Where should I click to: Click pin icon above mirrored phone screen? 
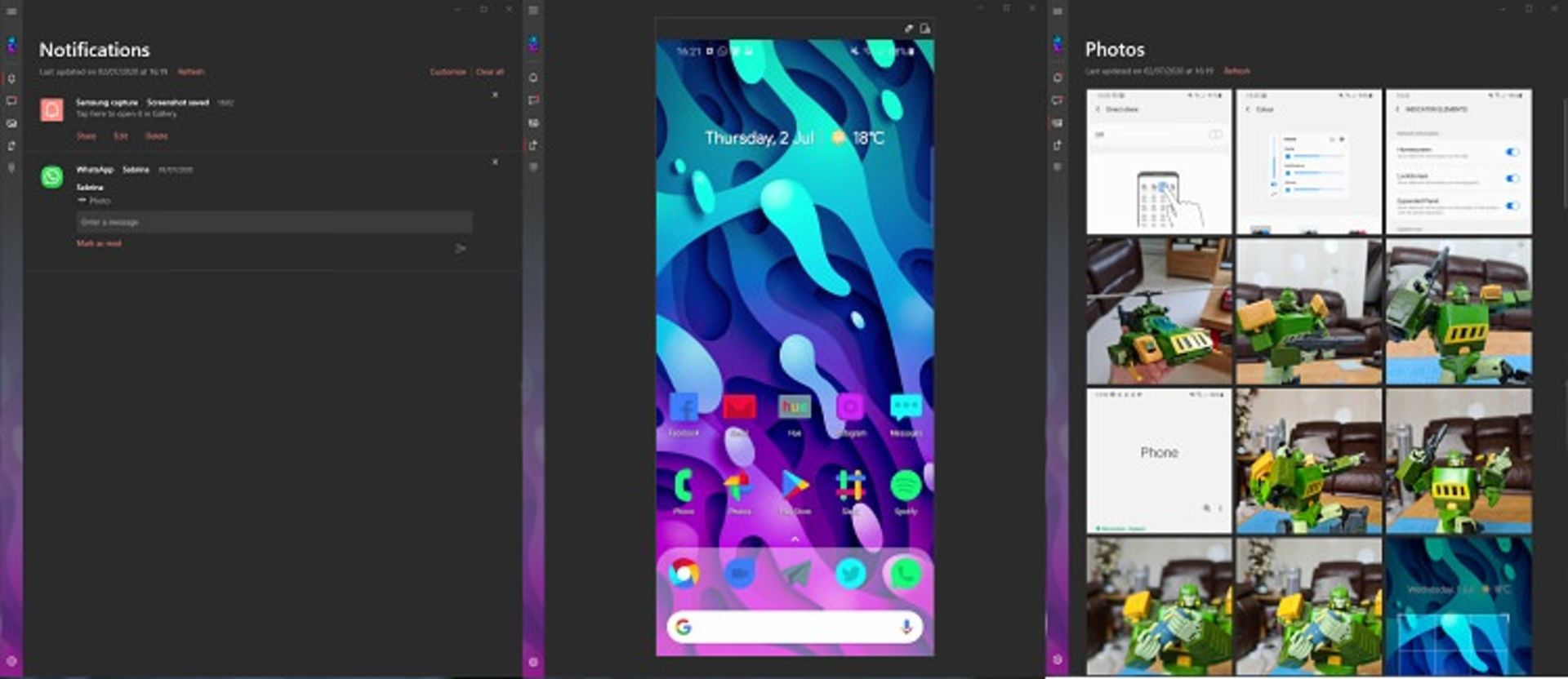908,29
